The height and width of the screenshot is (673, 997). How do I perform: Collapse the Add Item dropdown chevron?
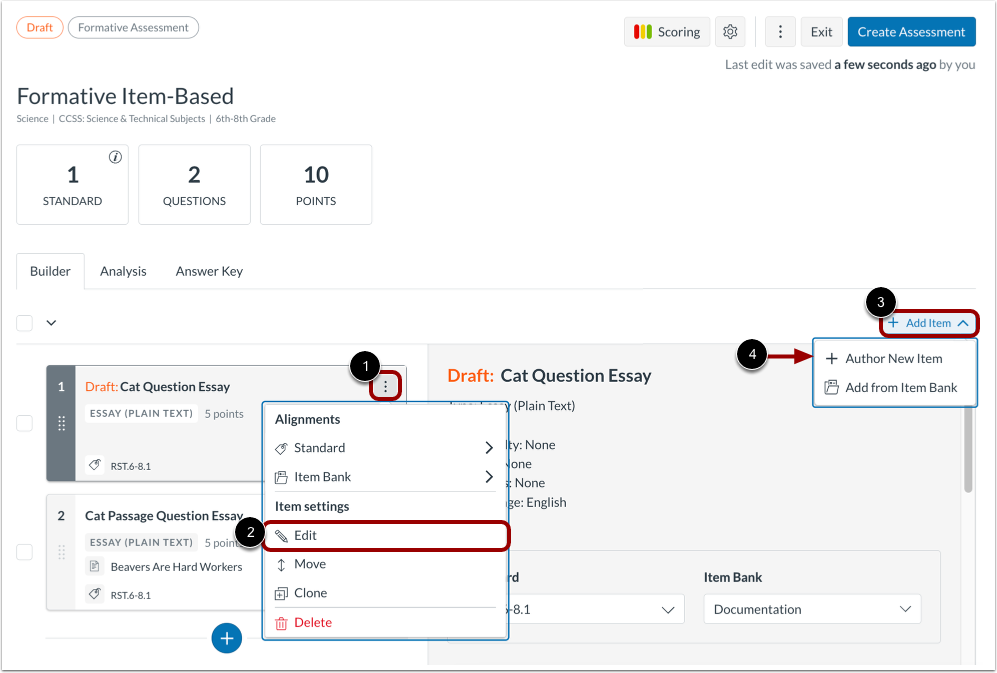click(963, 323)
